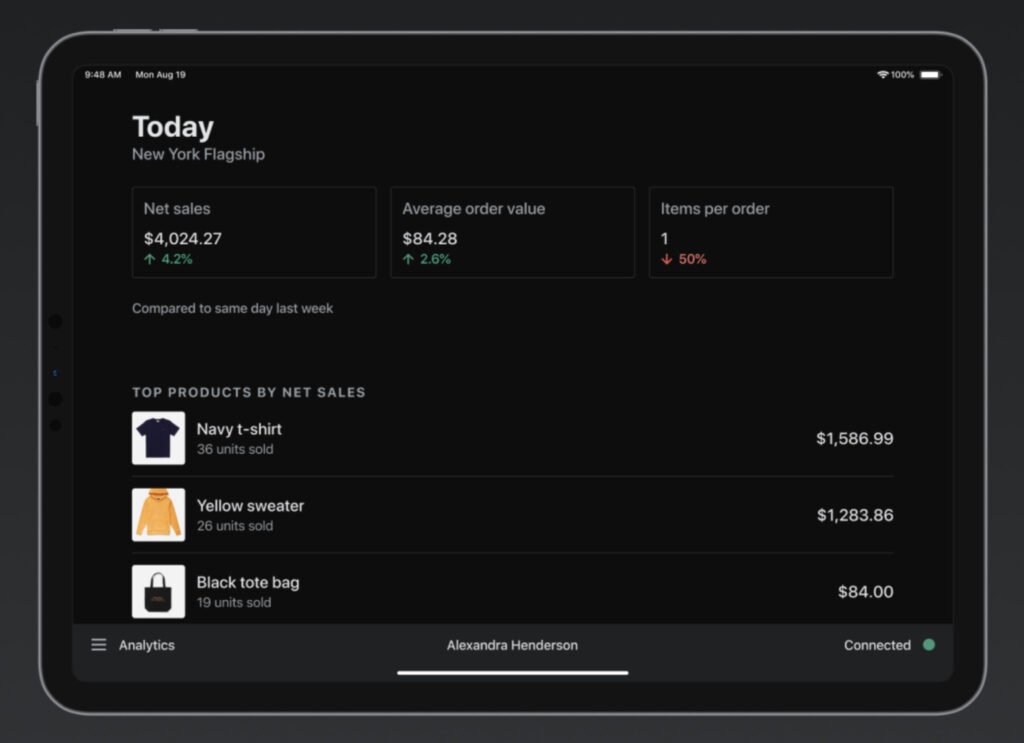Click the red down arrow under Items per order
Screen dimensions: 1024x743
tap(667, 259)
